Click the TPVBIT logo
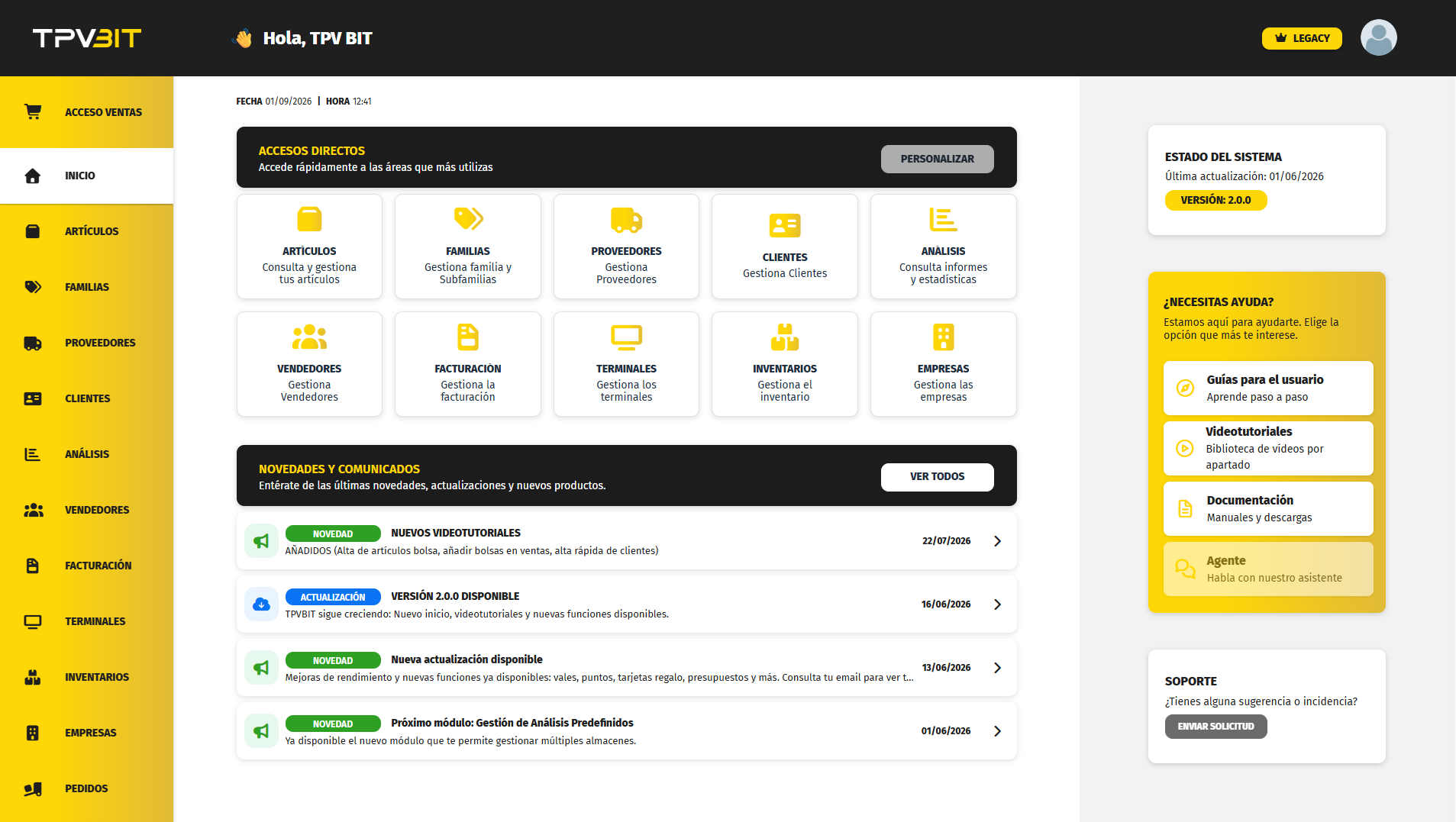 point(87,38)
